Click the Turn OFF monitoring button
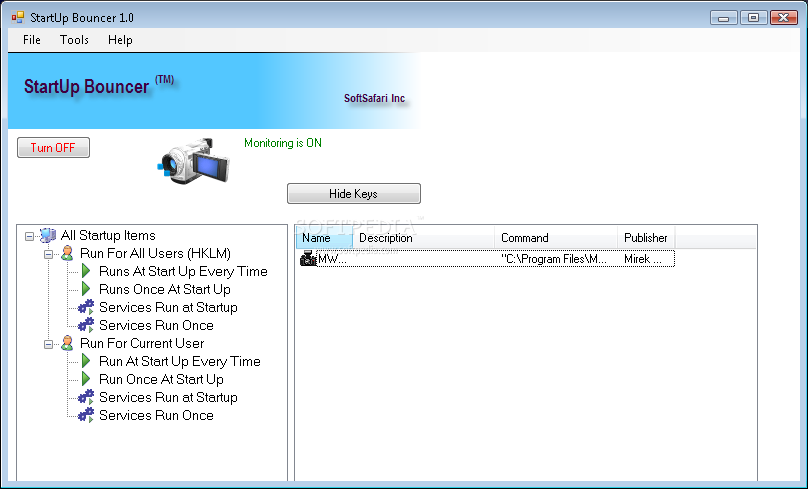Screen dimensions: 808x489 coord(53,147)
